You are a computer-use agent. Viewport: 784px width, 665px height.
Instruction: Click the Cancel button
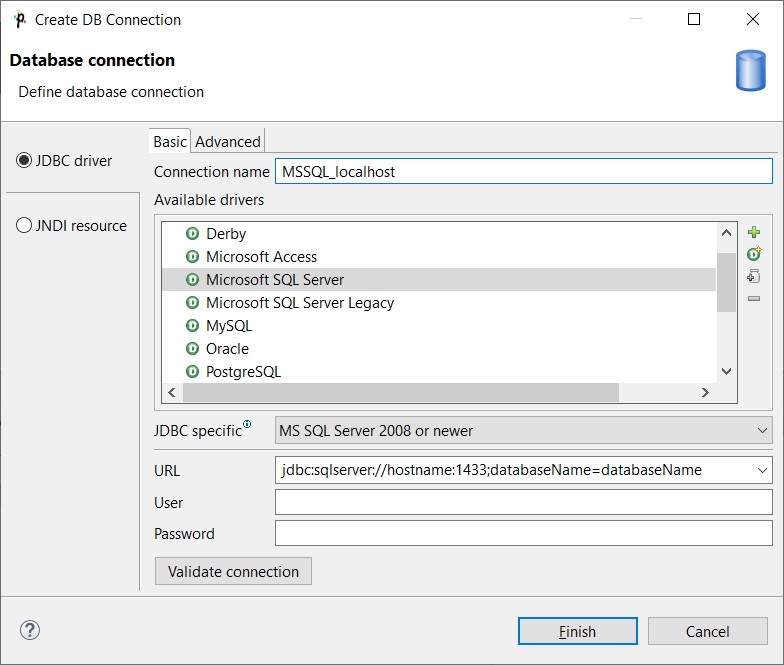pos(708,632)
